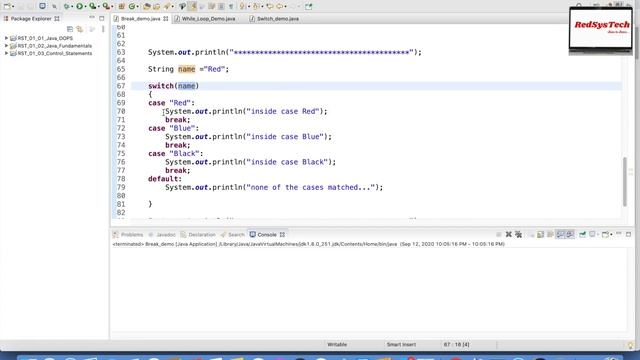The image size is (640, 360).
Task: Click Remove All Terminated Launches icon
Action: 518,234
